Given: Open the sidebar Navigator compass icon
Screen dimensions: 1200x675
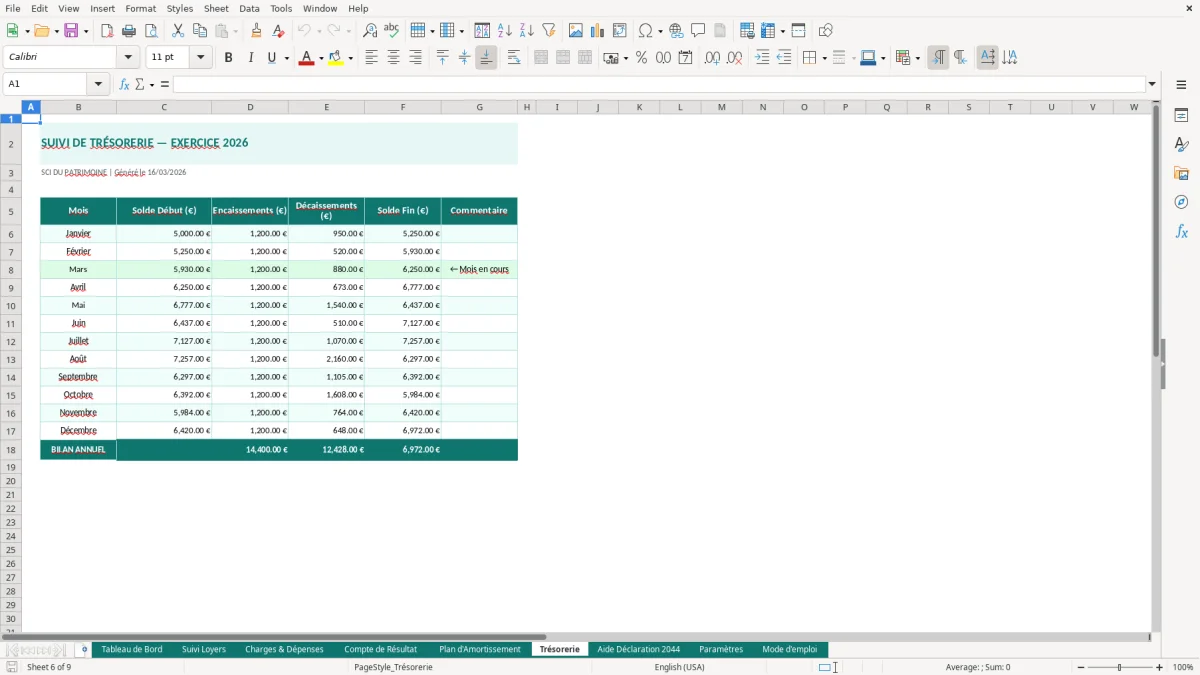Looking at the screenshot, I should [1181, 202].
